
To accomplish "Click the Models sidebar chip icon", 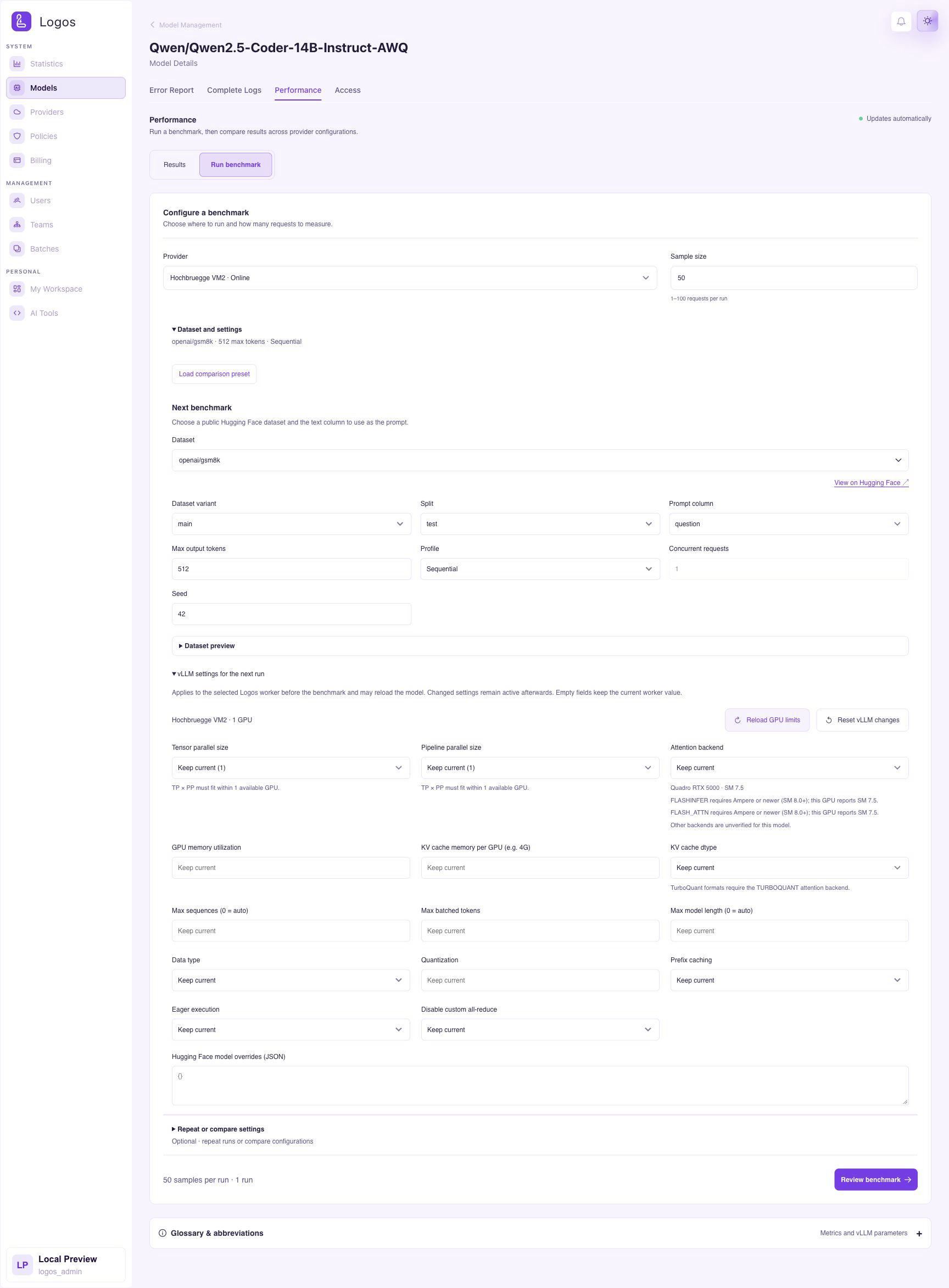I will pyautogui.click(x=17, y=88).
